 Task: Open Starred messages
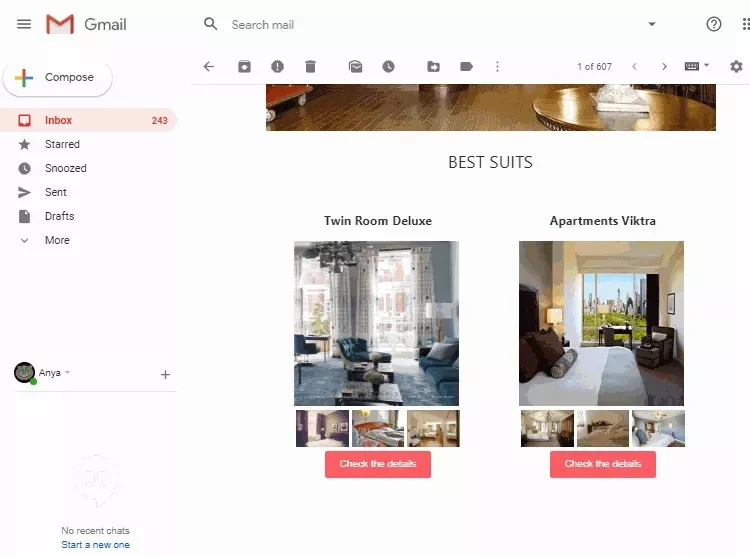pos(62,144)
